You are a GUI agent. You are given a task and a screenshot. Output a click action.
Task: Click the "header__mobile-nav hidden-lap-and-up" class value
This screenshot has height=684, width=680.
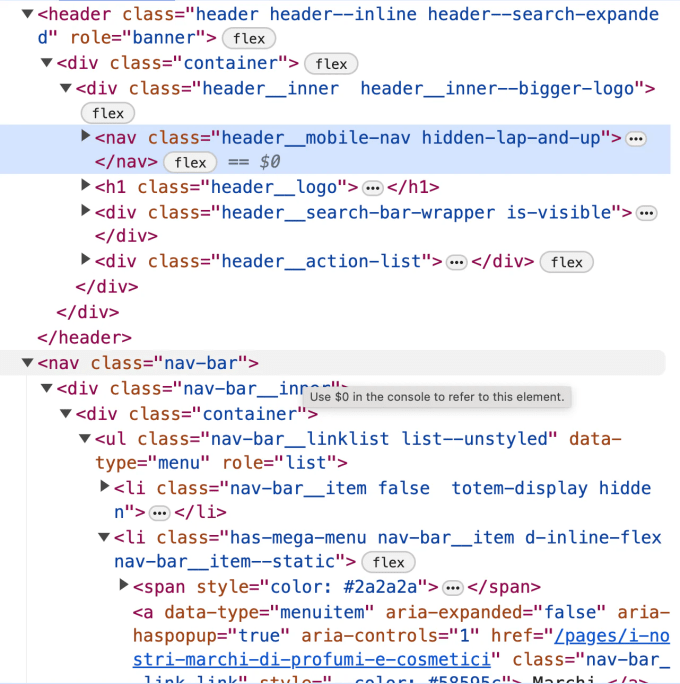(410, 138)
